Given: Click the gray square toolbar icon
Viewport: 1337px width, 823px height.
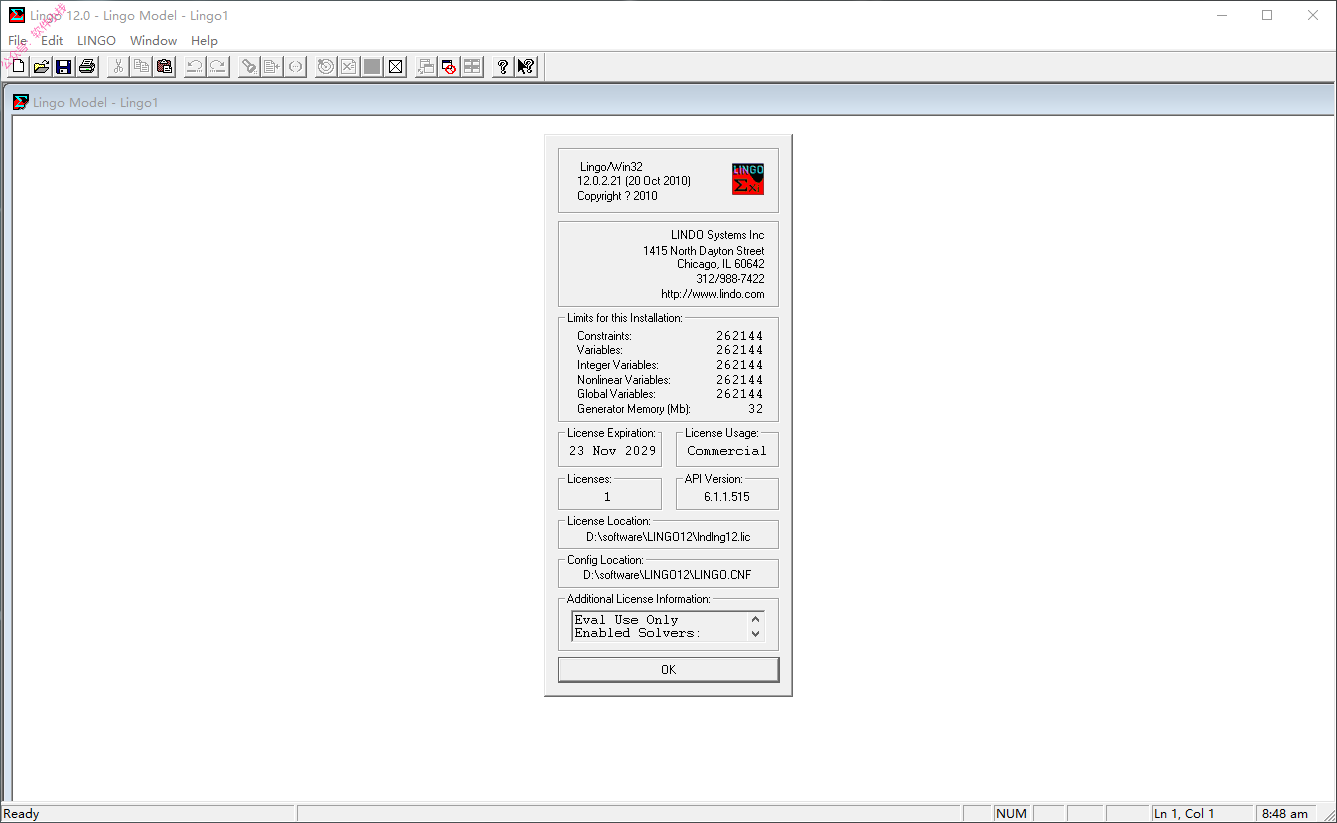Looking at the screenshot, I should pos(372,67).
